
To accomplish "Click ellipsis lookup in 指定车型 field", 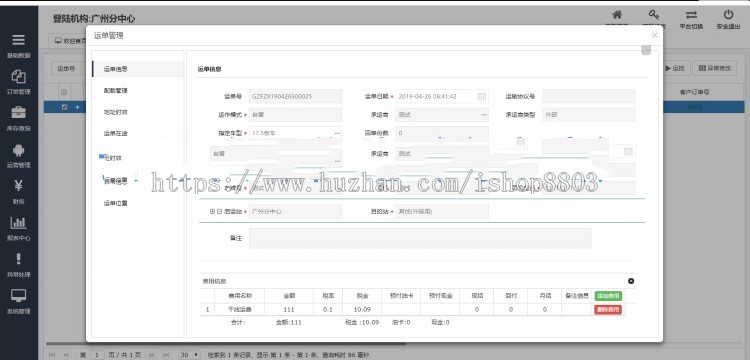I will 337,133.
